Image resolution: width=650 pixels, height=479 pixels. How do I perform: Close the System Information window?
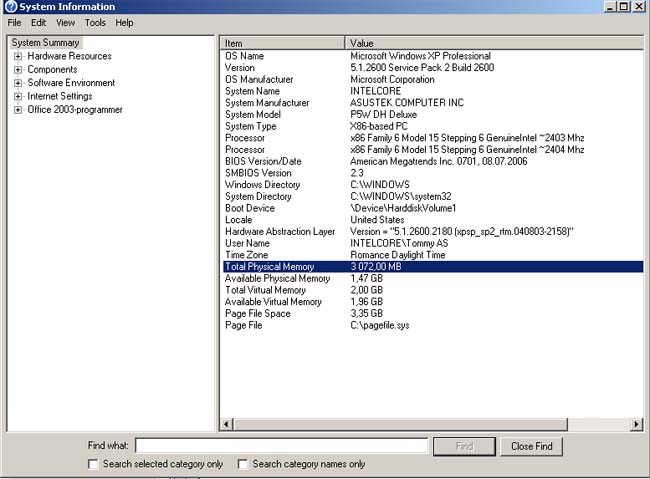[x=639, y=7]
